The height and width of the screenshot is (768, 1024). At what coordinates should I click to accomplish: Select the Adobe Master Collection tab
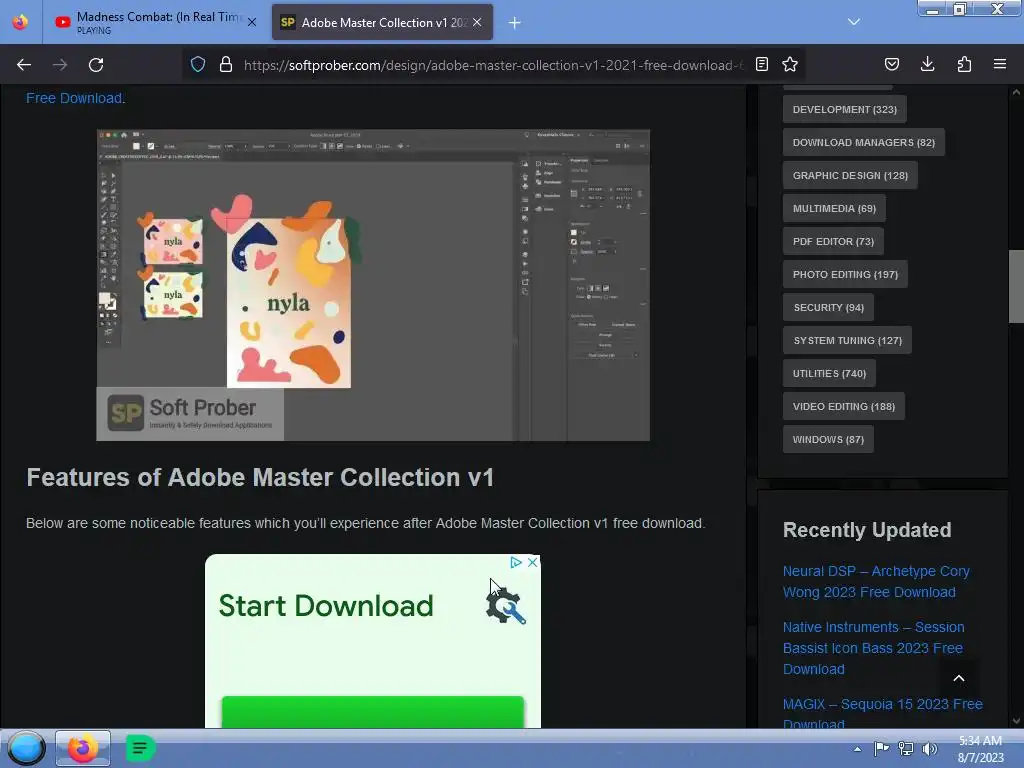[382, 22]
